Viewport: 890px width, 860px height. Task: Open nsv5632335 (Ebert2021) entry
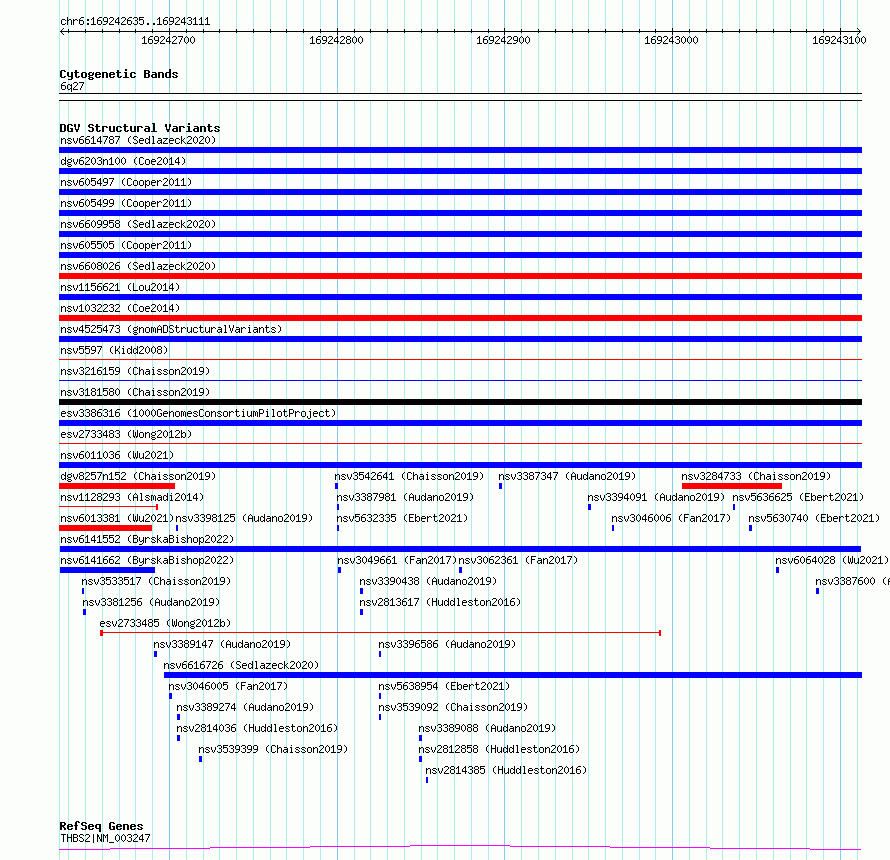(x=402, y=518)
